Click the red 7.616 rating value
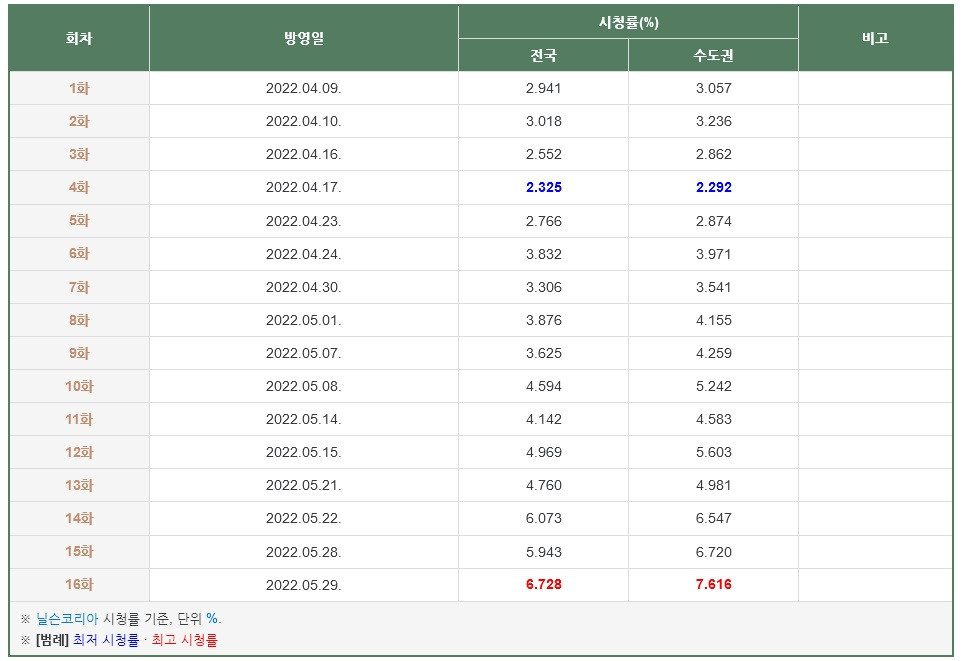 (x=713, y=584)
